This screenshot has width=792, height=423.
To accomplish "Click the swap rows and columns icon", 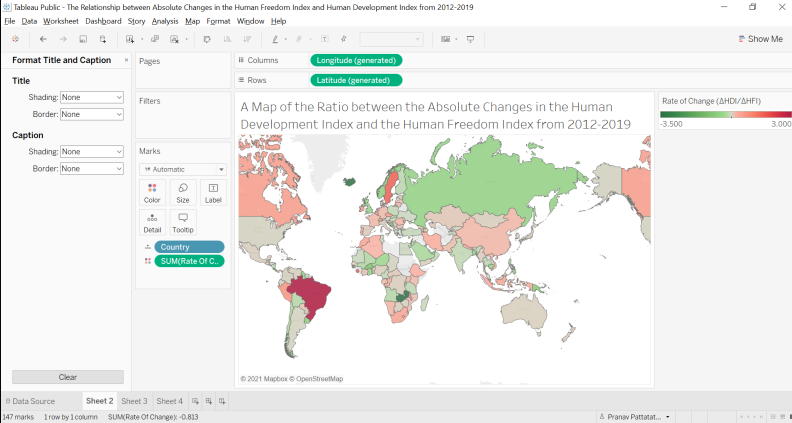I will (207, 39).
